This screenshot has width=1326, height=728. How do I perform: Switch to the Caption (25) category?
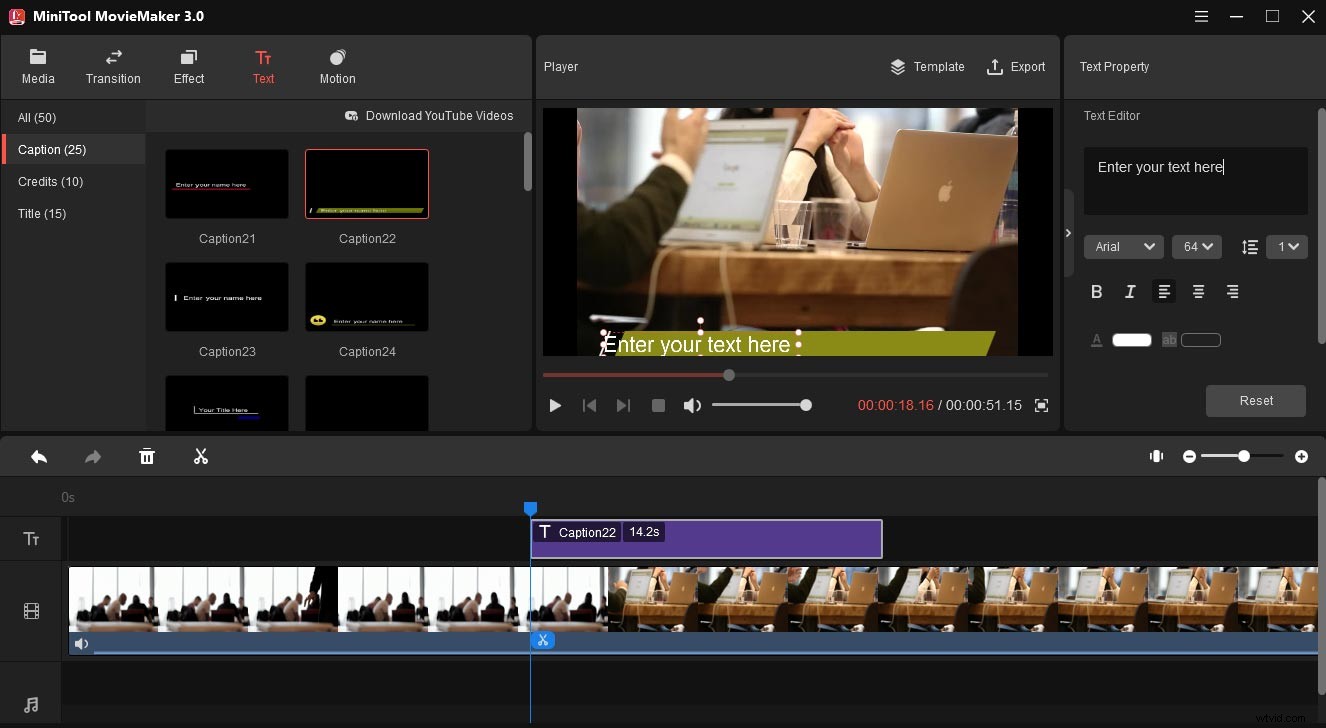pos(51,149)
